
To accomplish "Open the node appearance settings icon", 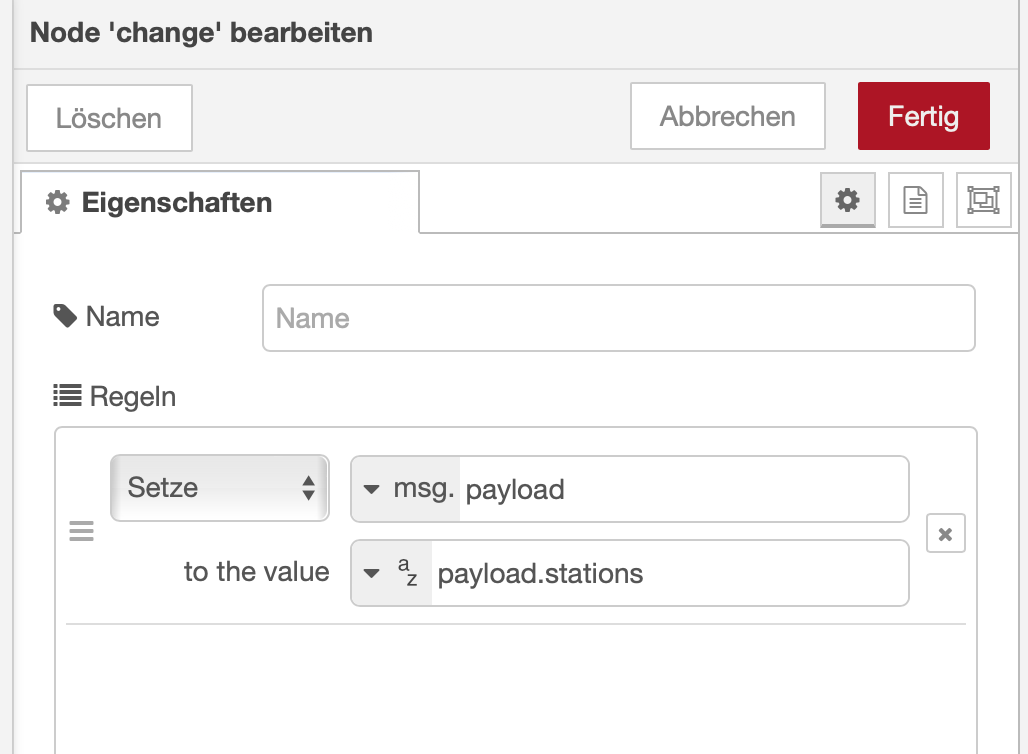I will (x=983, y=200).
